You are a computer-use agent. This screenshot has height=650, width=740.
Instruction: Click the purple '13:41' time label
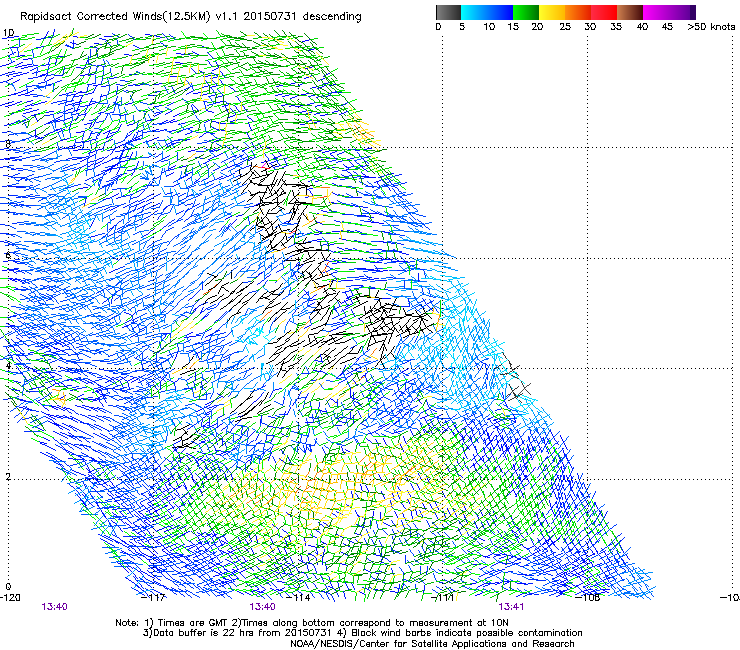[x=511, y=607]
